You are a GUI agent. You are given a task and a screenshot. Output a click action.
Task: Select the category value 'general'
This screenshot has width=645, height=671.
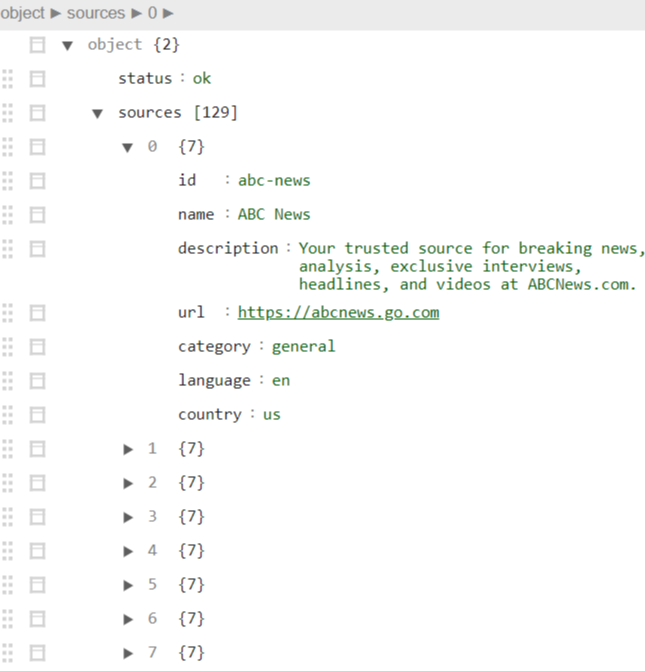click(x=303, y=347)
